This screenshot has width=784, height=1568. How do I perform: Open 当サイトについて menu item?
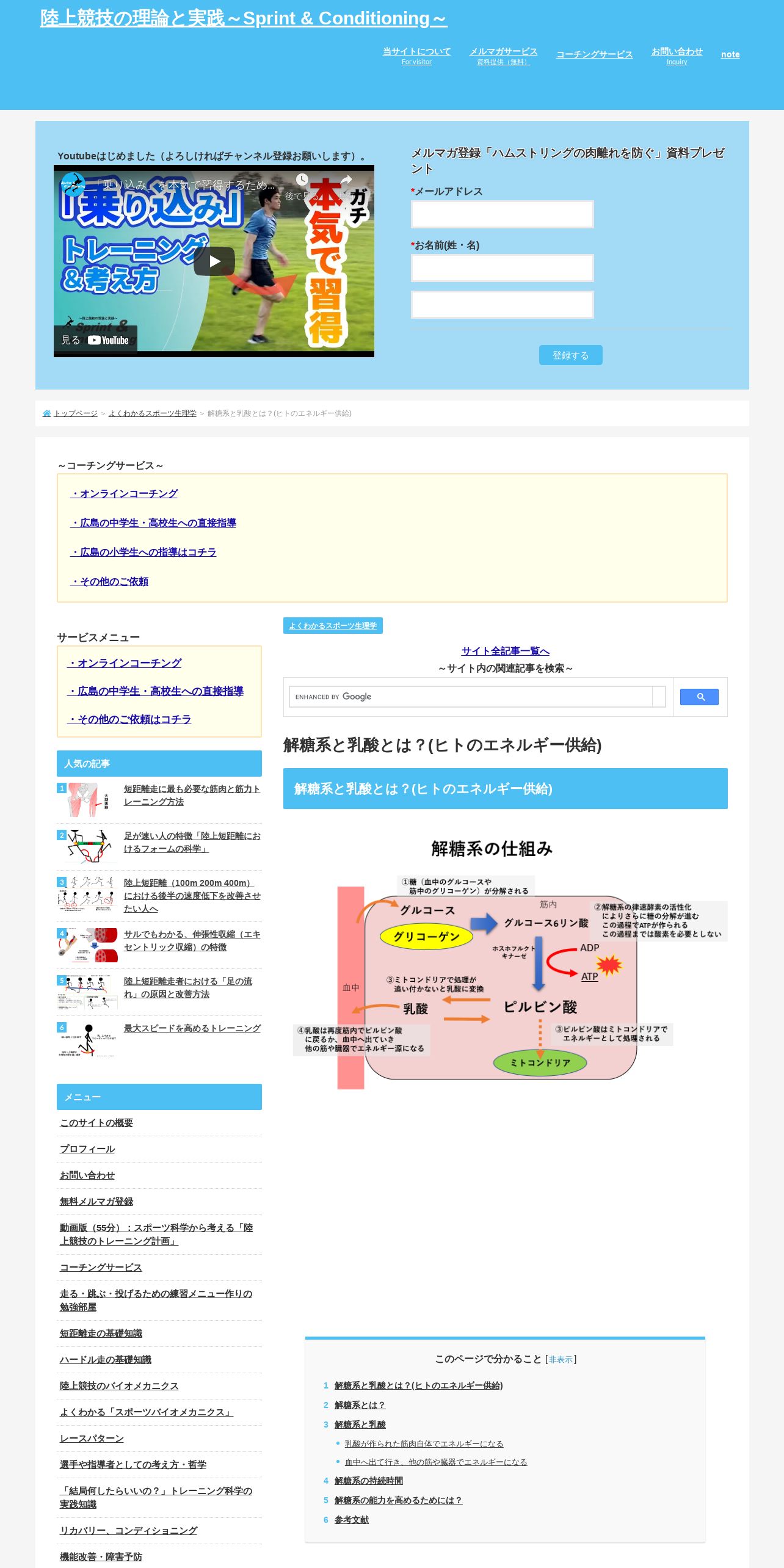[416, 55]
